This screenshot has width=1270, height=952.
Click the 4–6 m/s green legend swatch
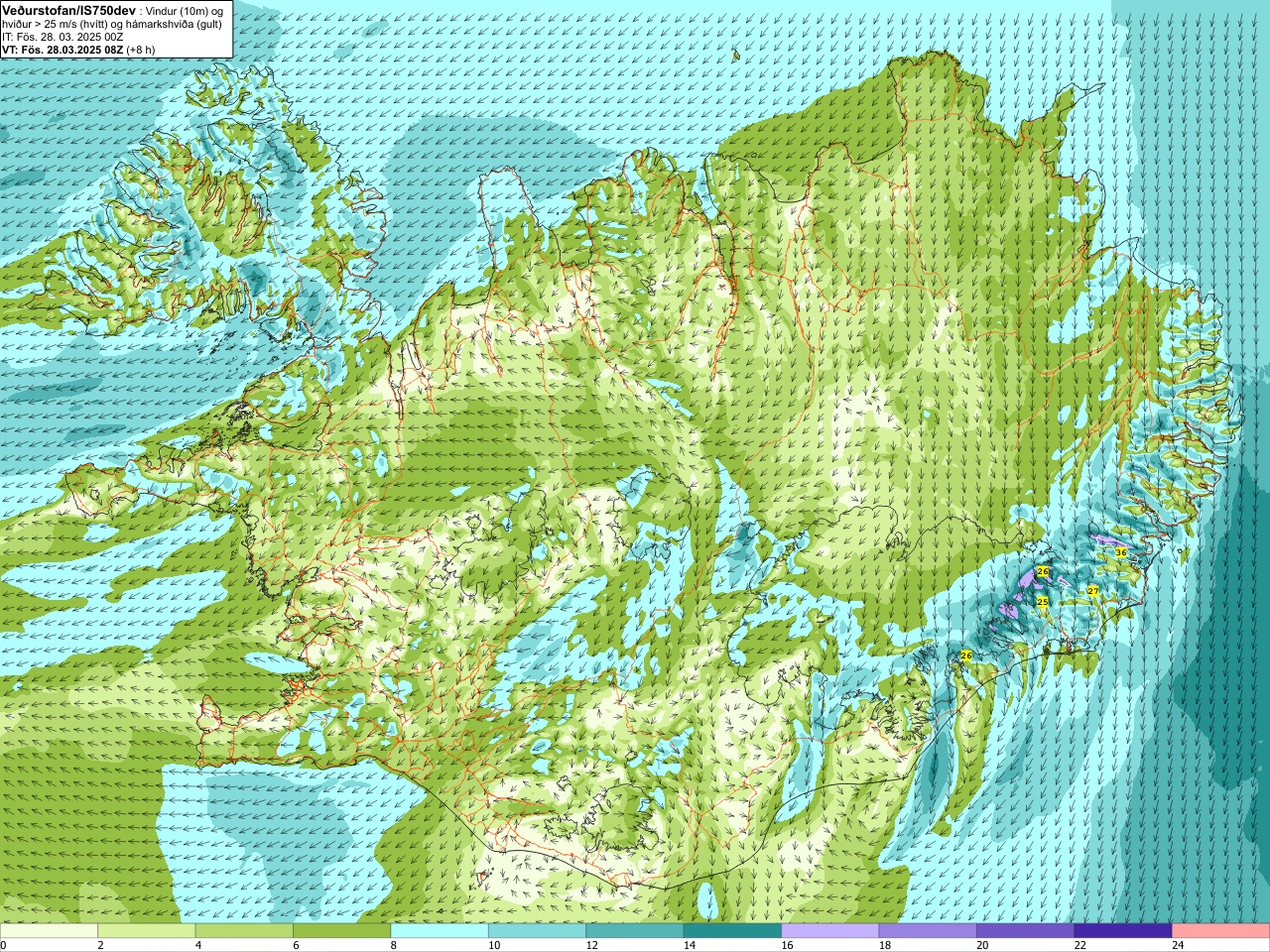[x=244, y=931]
